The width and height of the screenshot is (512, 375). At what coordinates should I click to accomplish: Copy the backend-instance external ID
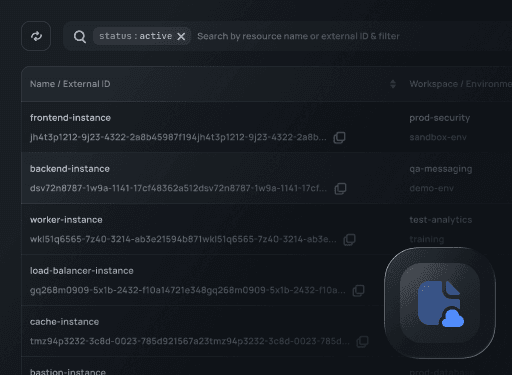click(x=340, y=188)
